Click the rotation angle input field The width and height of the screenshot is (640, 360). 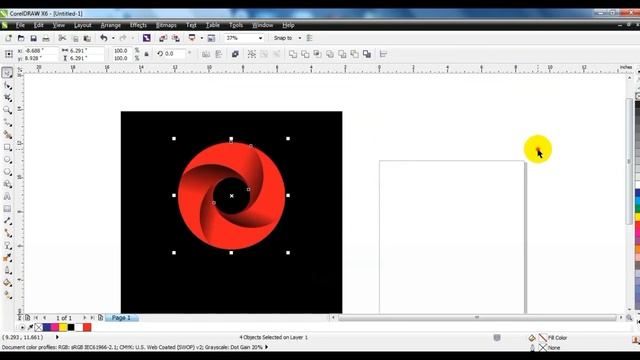(175, 53)
